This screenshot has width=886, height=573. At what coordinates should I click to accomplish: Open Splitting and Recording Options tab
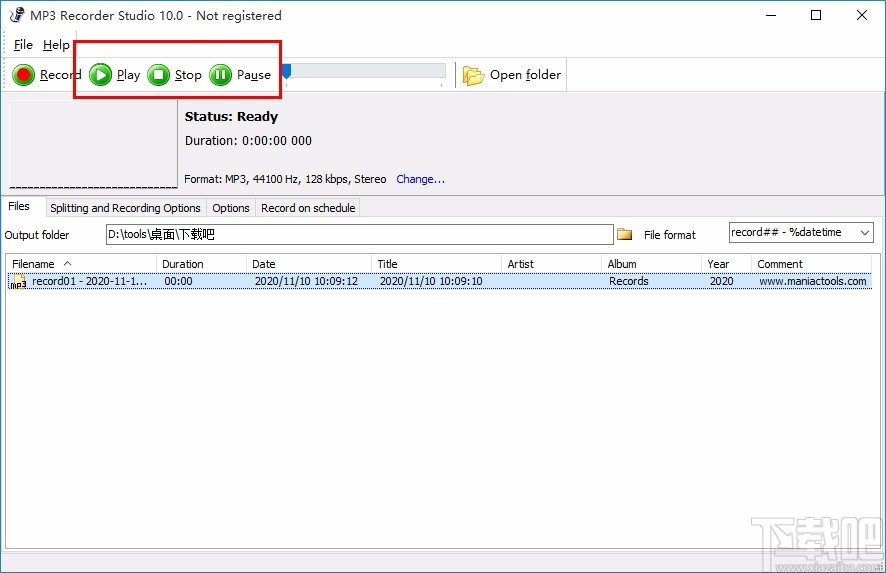(x=125, y=208)
